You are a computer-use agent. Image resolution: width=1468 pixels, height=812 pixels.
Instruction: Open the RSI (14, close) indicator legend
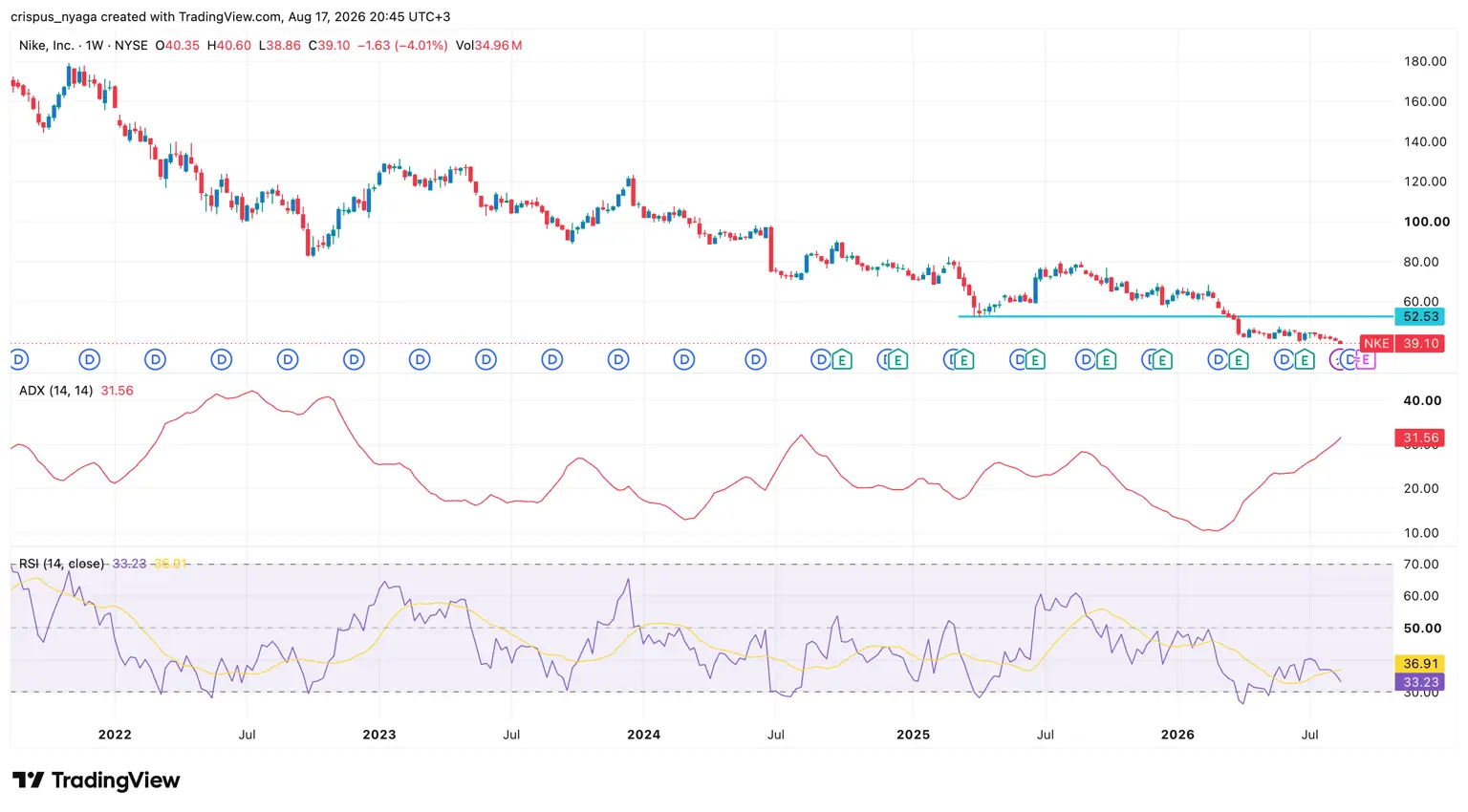click(x=61, y=564)
